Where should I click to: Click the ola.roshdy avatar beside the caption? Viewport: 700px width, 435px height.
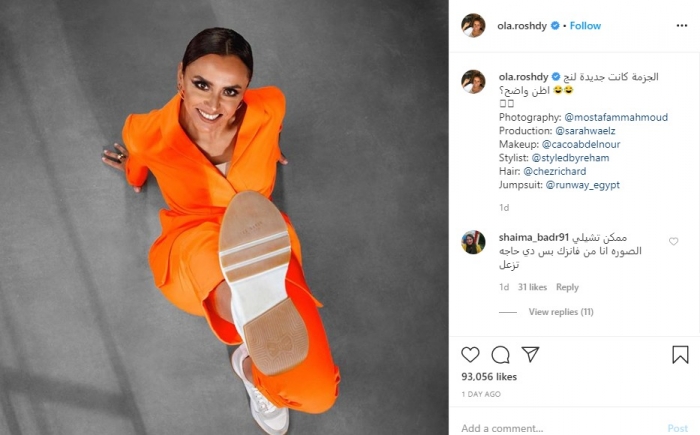pyautogui.click(x=473, y=82)
